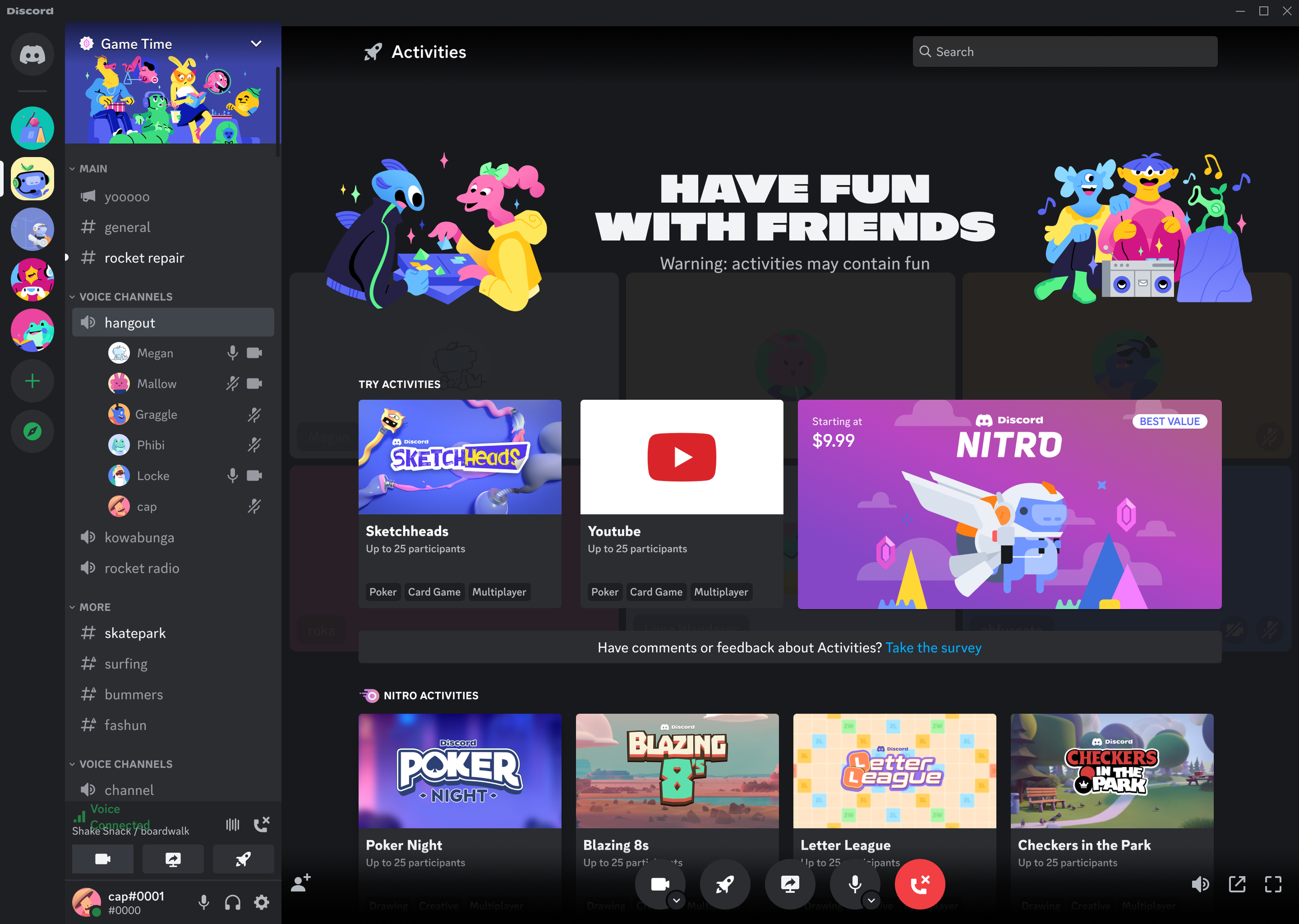Start screen sharing from the bottom call bar
The image size is (1299, 924).
click(790, 884)
